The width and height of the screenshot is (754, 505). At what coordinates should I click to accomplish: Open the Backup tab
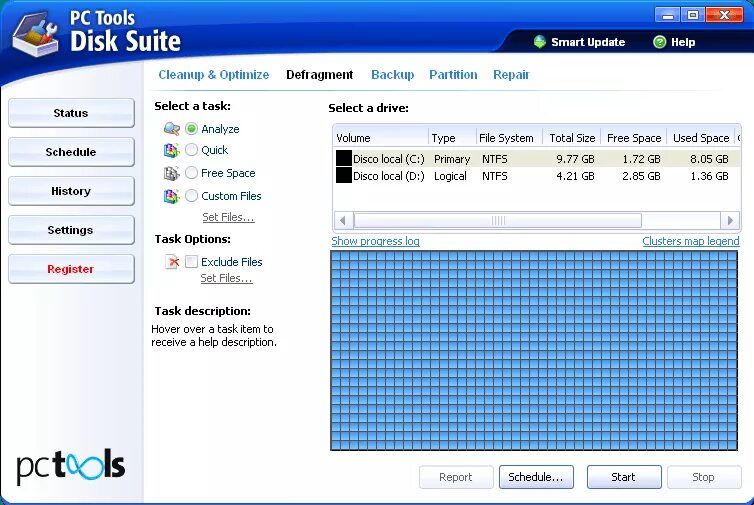(x=392, y=75)
